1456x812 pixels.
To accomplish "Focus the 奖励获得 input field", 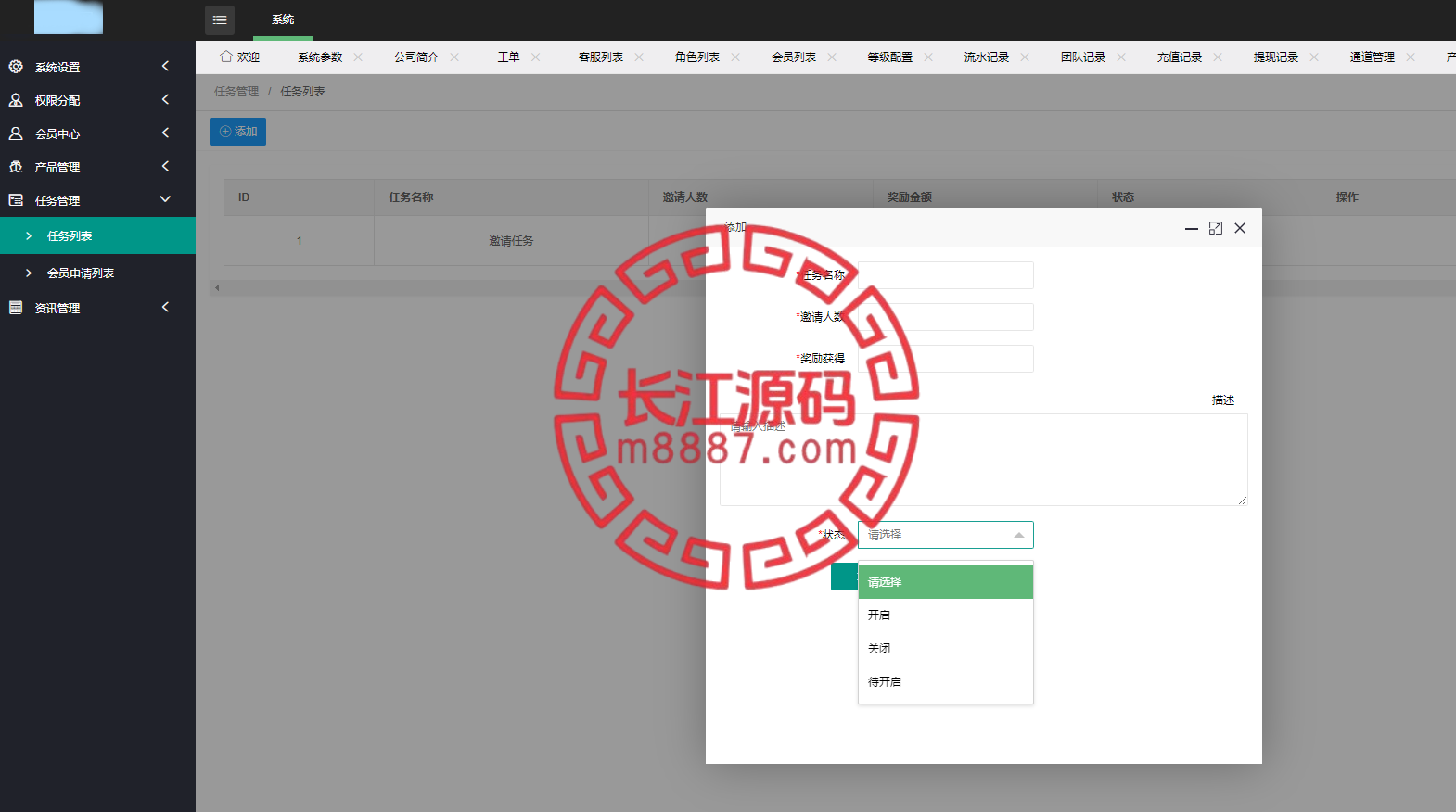I will (945, 359).
